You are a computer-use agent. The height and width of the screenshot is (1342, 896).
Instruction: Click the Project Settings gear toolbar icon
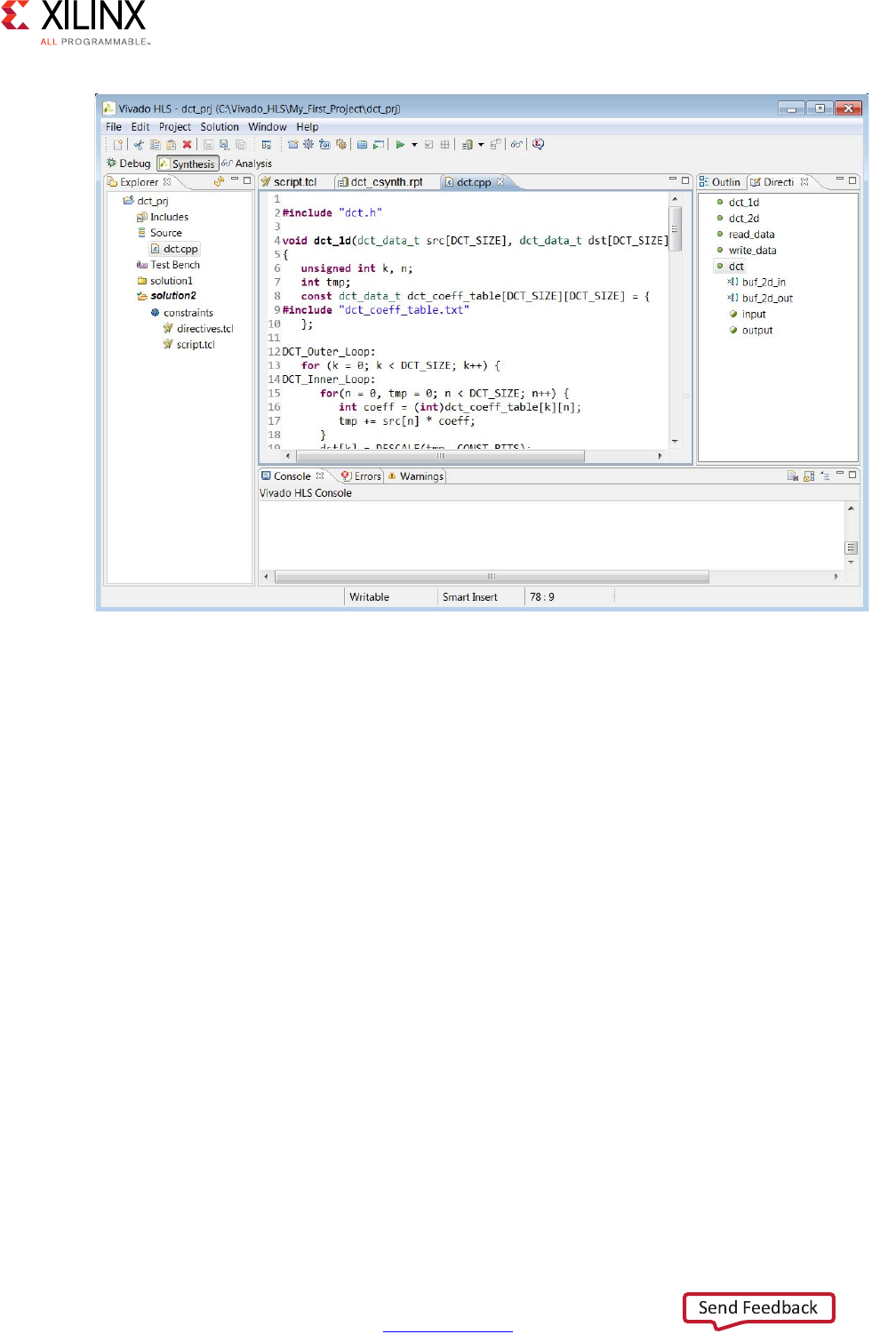tap(308, 144)
